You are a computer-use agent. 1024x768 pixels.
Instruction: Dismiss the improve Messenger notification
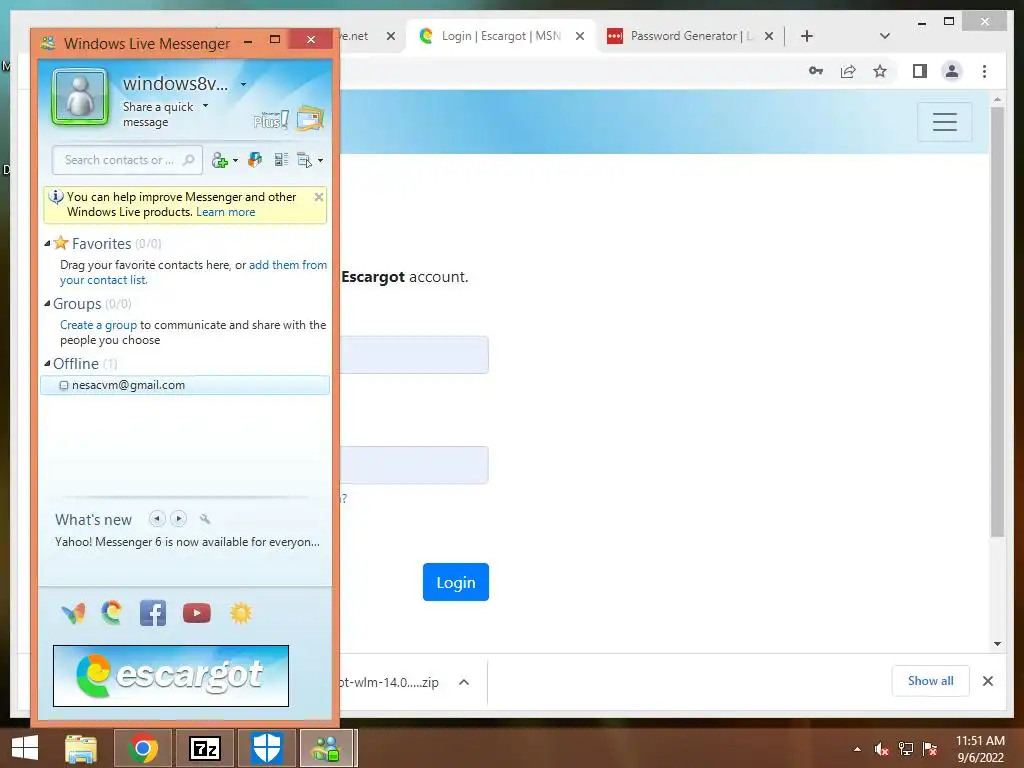pyautogui.click(x=319, y=197)
